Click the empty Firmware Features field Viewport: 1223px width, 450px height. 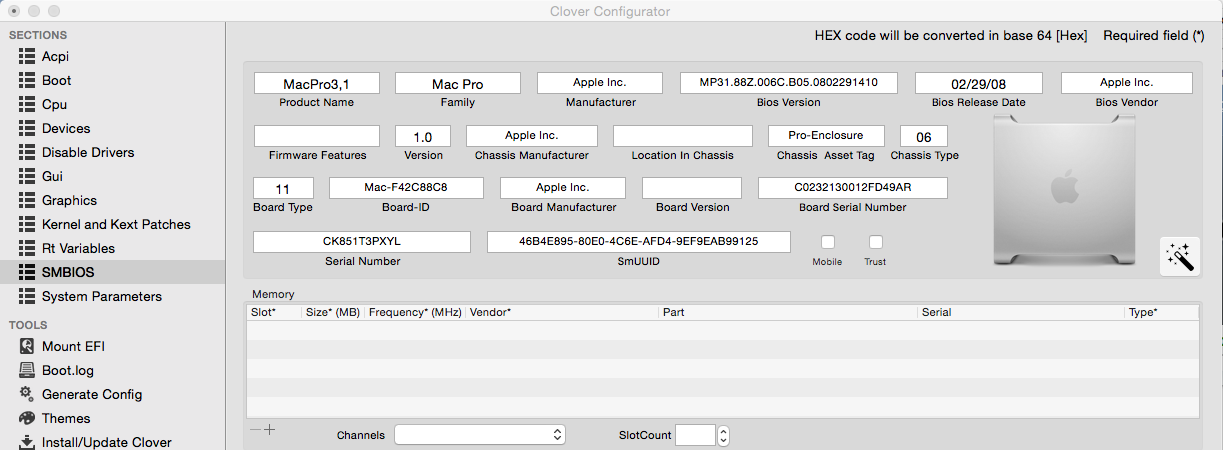click(x=317, y=136)
